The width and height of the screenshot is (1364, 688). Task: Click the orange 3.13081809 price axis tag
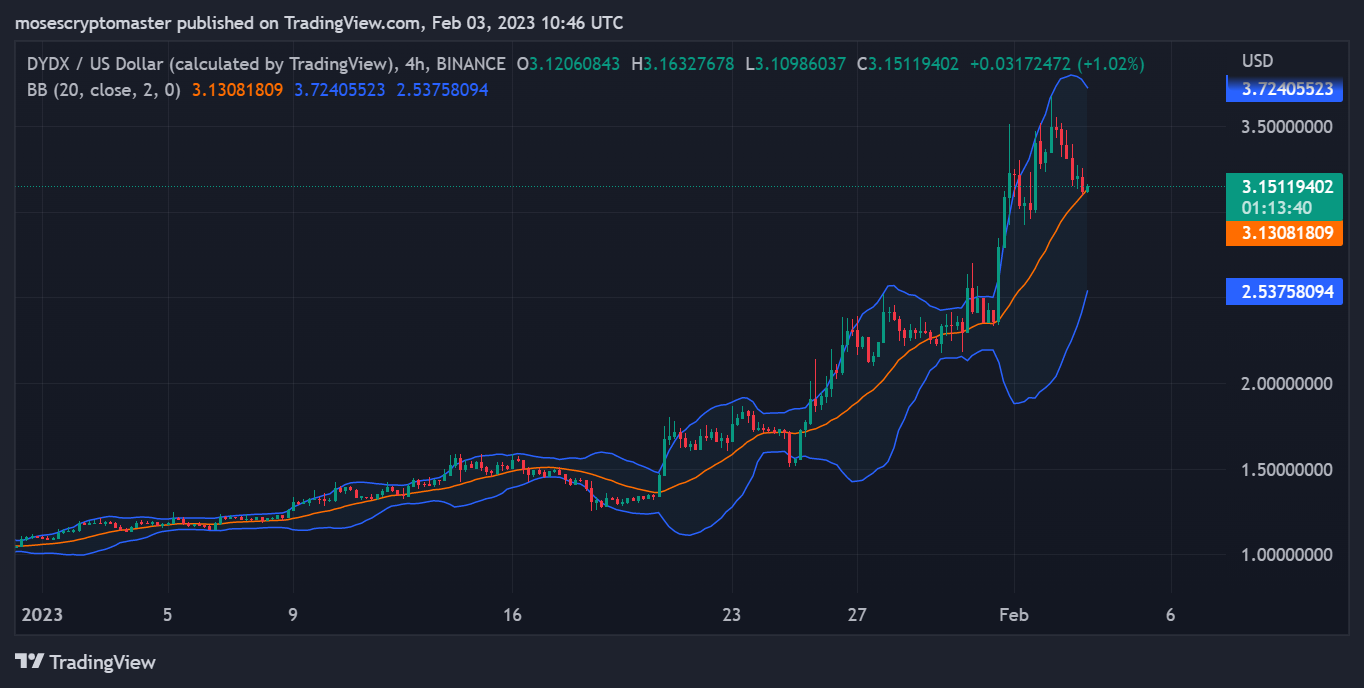click(1284, 233)
